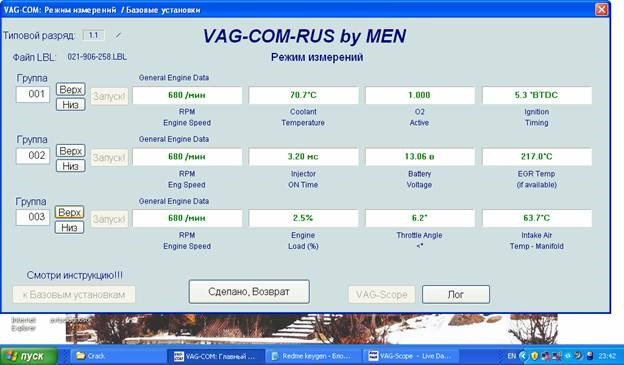Click the Типовой разряд 1.1 field

pyautogui.click(x=94, y=35)
